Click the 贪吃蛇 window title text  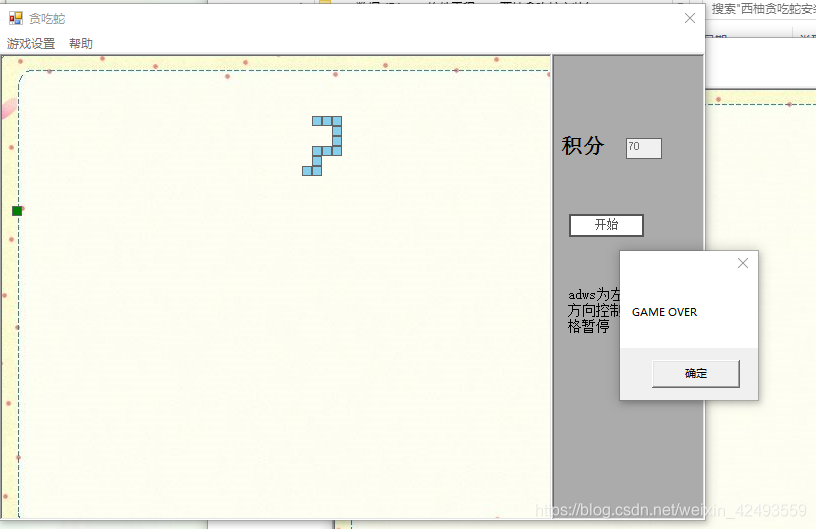(47, 19)
